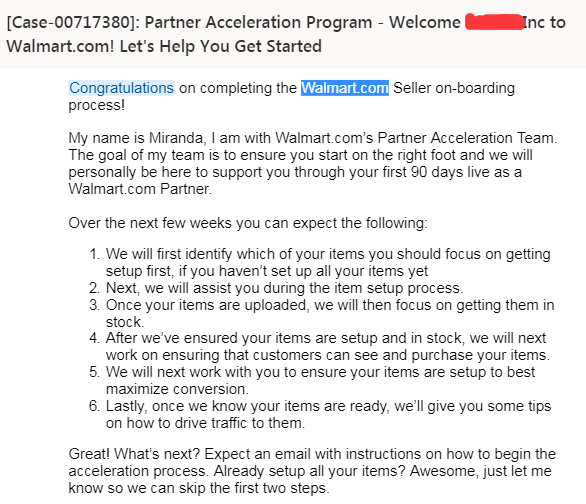586x504 pixels.
Task: Select list item 1 about identifying items
Action: 320,262
